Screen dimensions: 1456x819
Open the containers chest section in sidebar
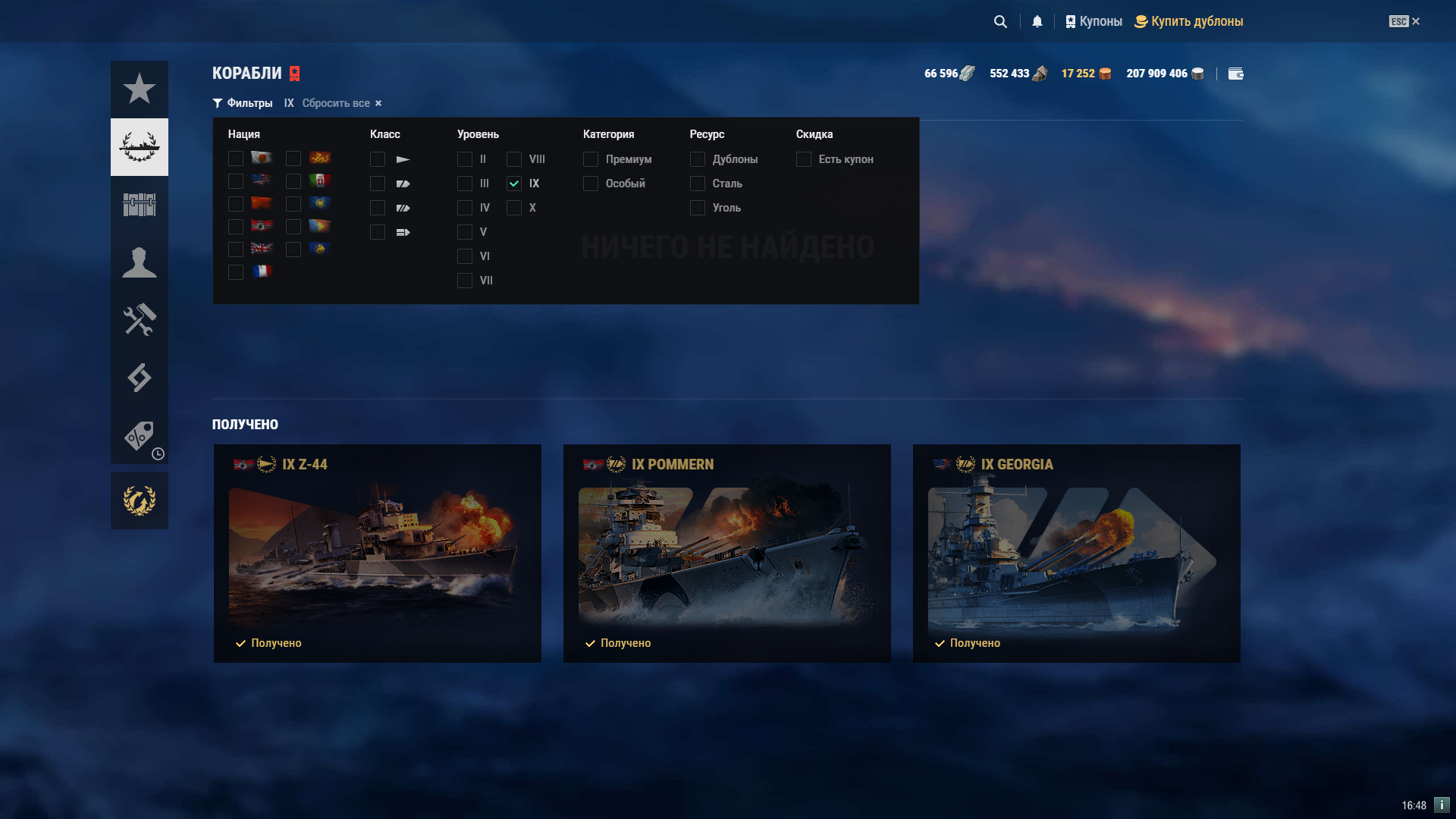point(140,205)
